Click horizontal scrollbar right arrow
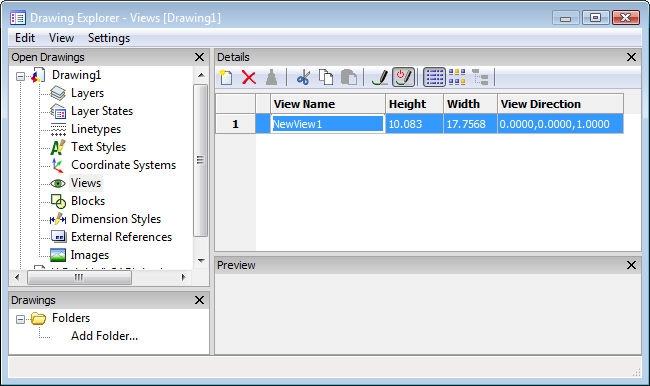This screenshot has height=386, width=650. coord(183,277)
